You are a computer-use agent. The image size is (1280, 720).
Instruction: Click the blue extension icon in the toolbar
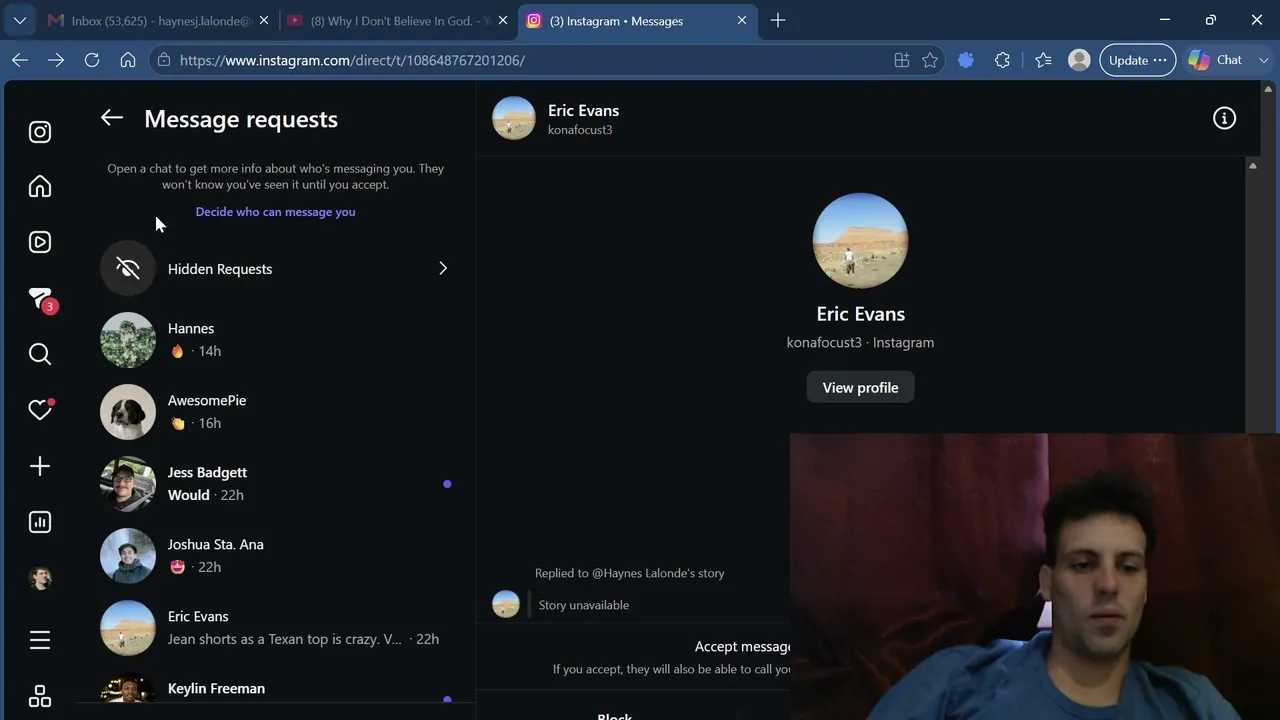966,60
